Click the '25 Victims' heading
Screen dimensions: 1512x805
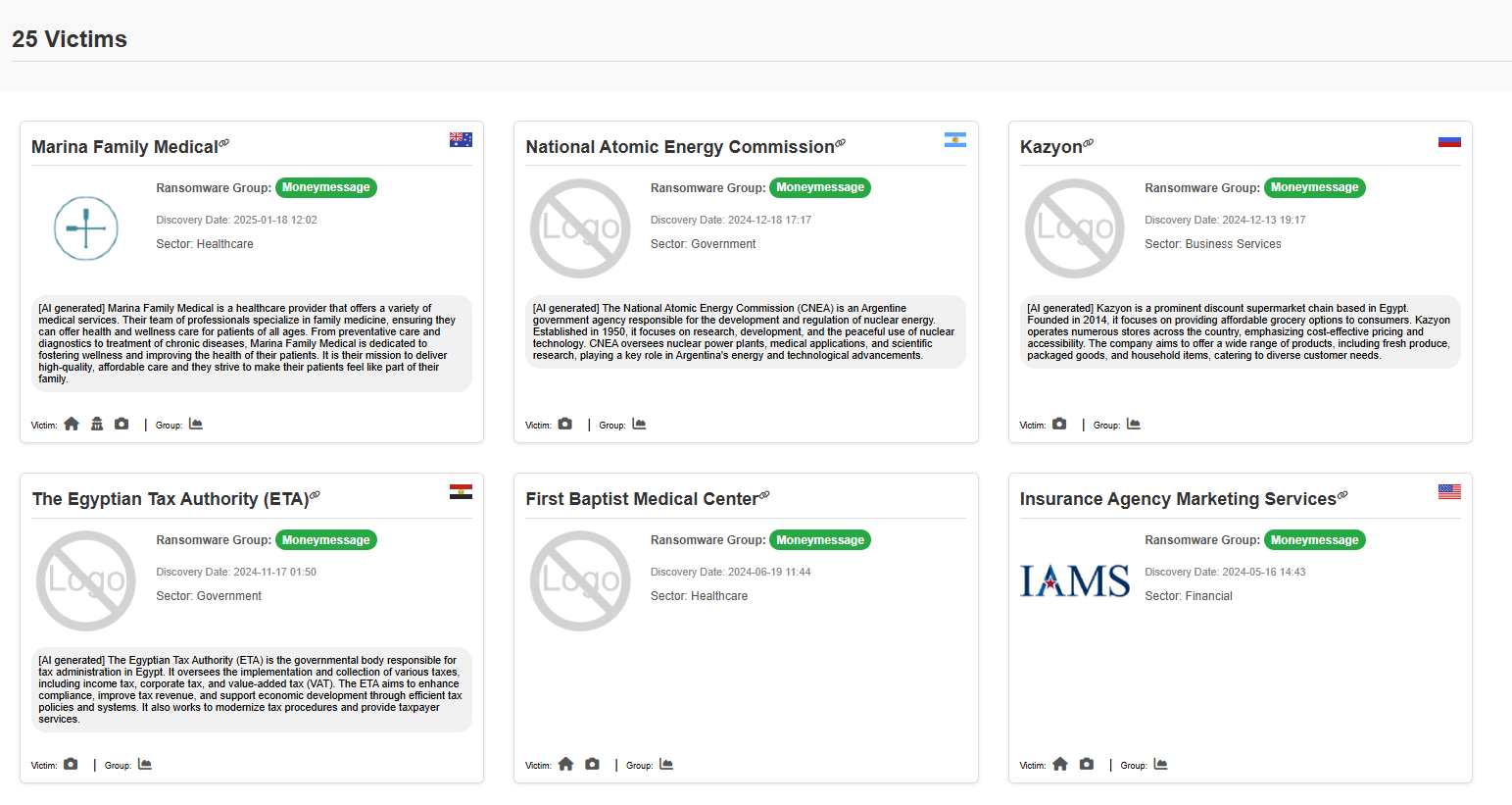70,39
